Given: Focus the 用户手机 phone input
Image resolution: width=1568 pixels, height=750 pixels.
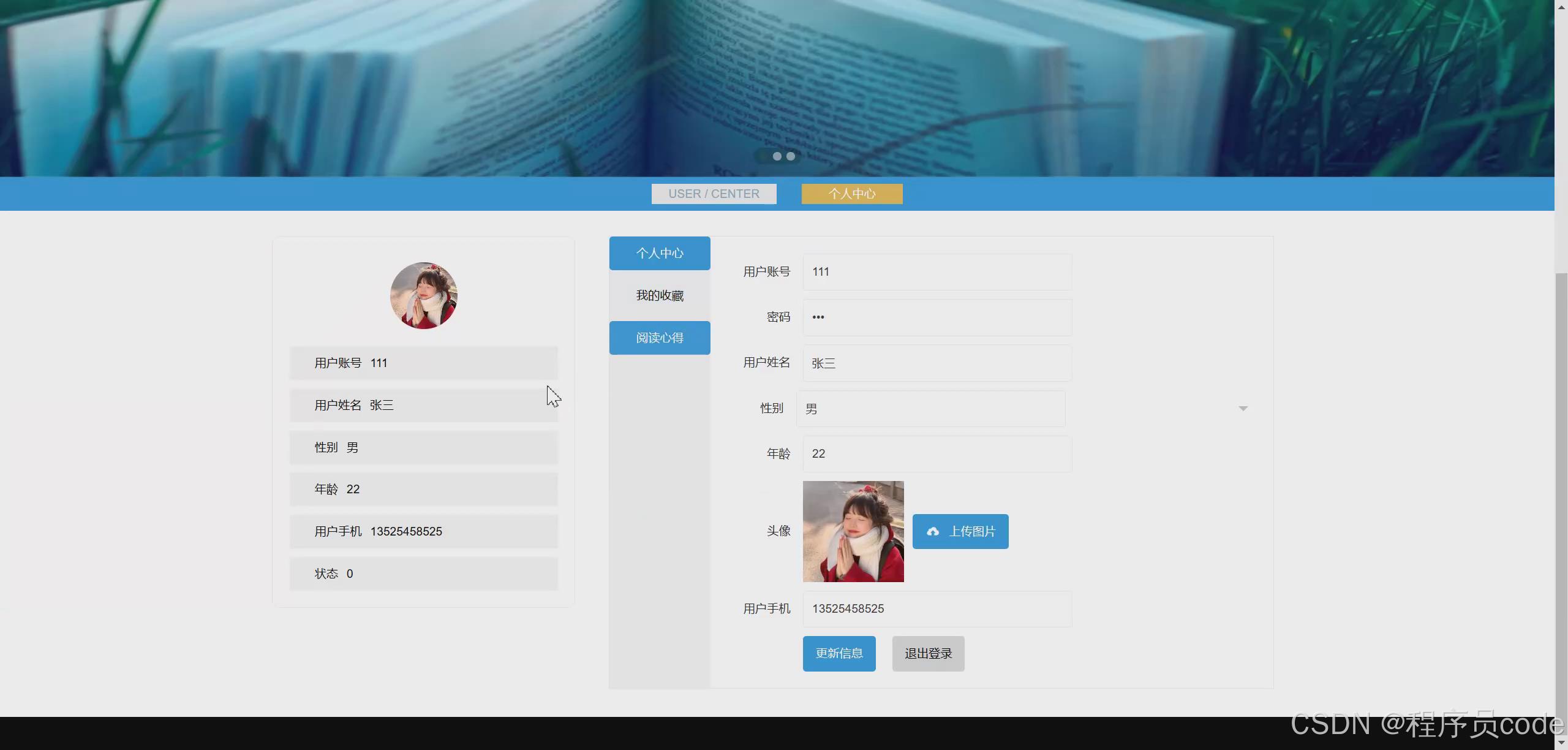Looking at the screenshot, I should [x=937, y=609].
